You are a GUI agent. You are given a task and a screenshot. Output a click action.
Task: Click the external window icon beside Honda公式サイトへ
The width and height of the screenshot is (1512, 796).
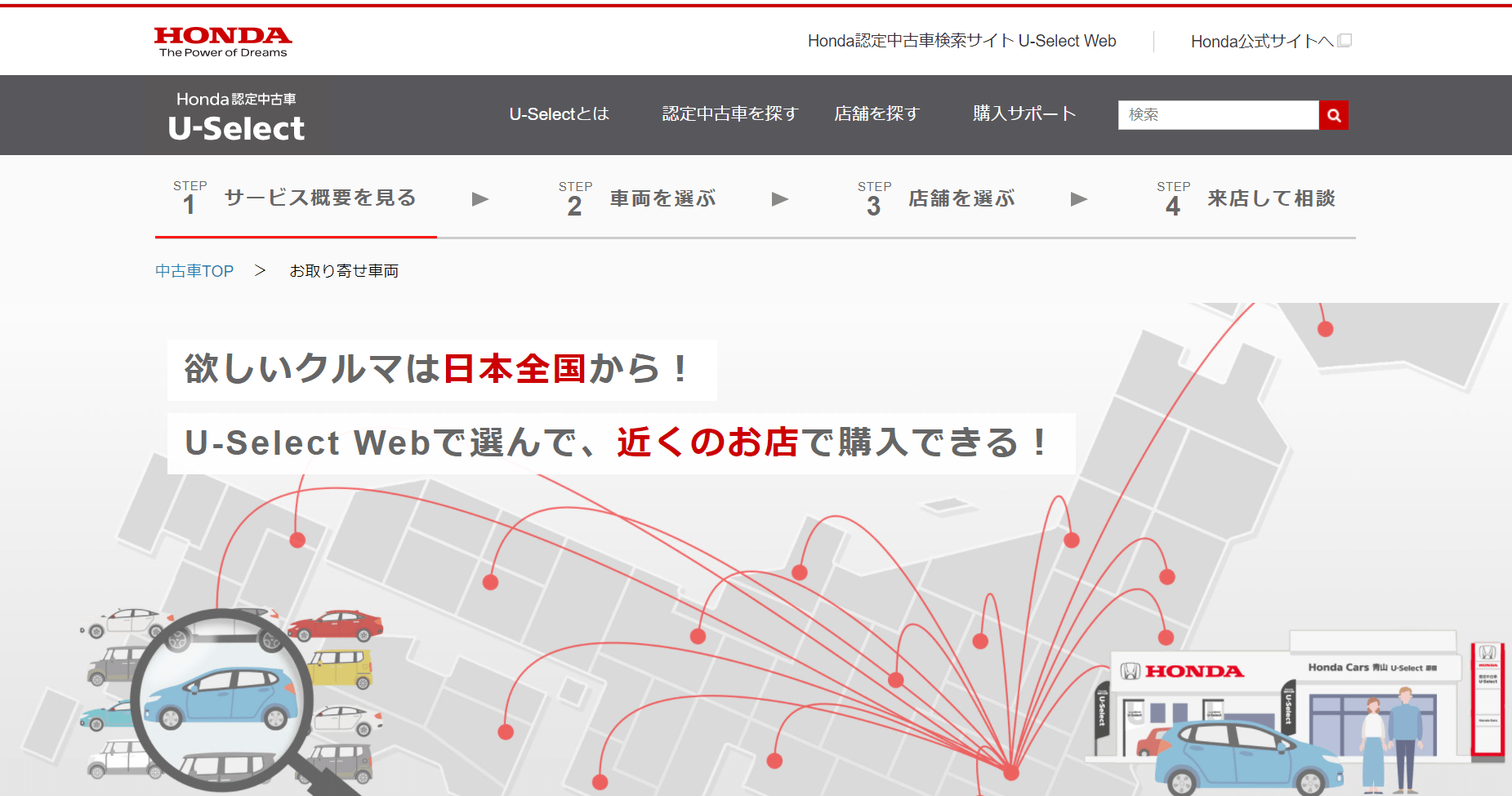1345,41
